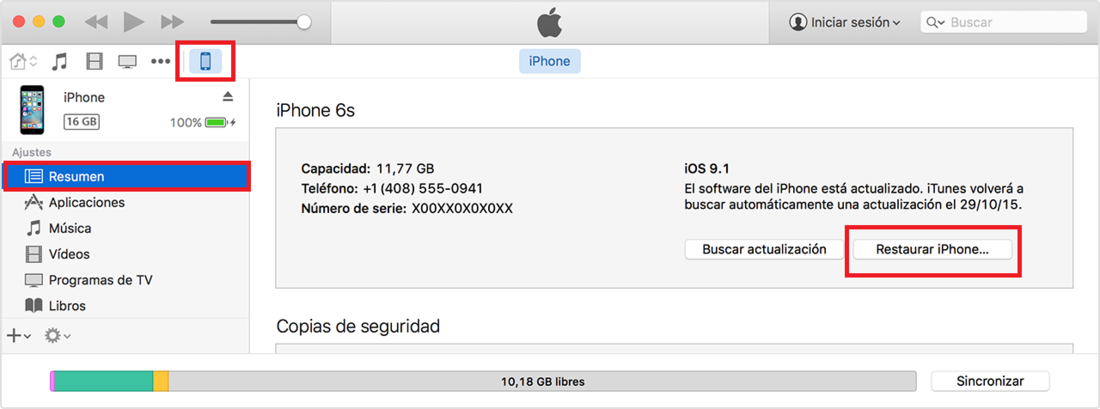Click the rewind playback button

(95, 22)
